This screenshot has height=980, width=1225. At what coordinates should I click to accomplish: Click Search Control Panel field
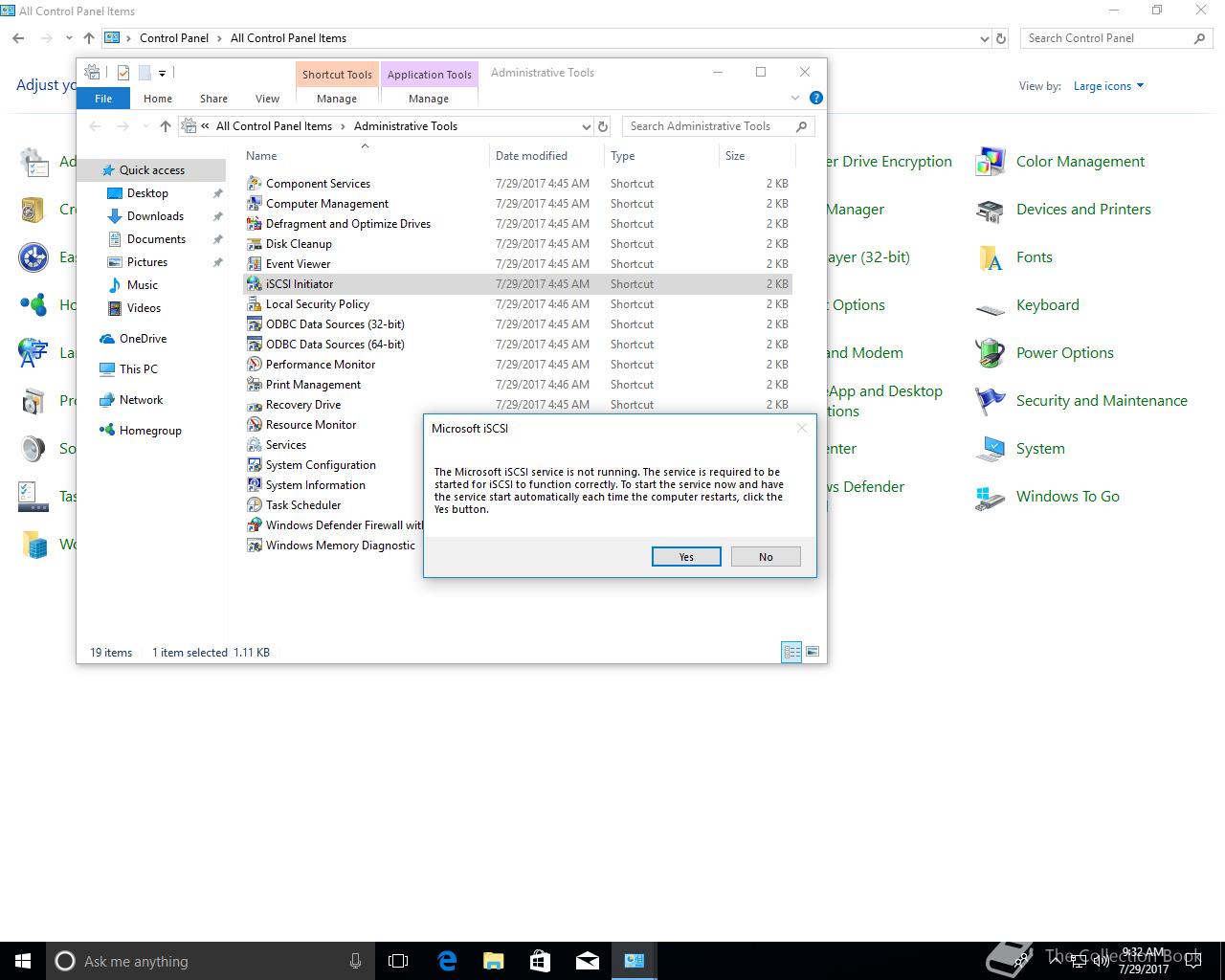pyautogui.click(x=1116, y=38)
